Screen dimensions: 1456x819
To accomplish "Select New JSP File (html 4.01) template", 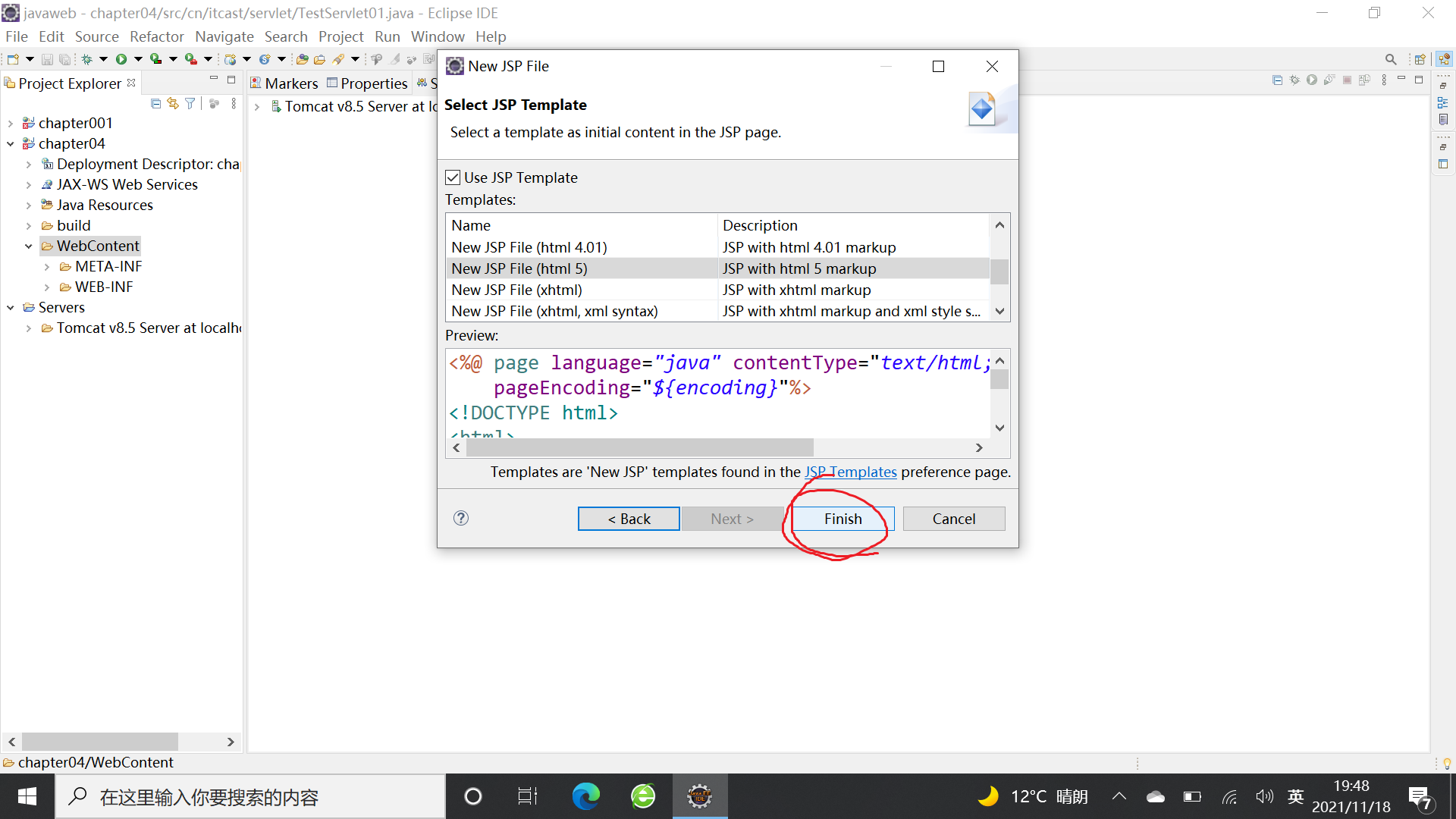I will (x=529, y=247).
